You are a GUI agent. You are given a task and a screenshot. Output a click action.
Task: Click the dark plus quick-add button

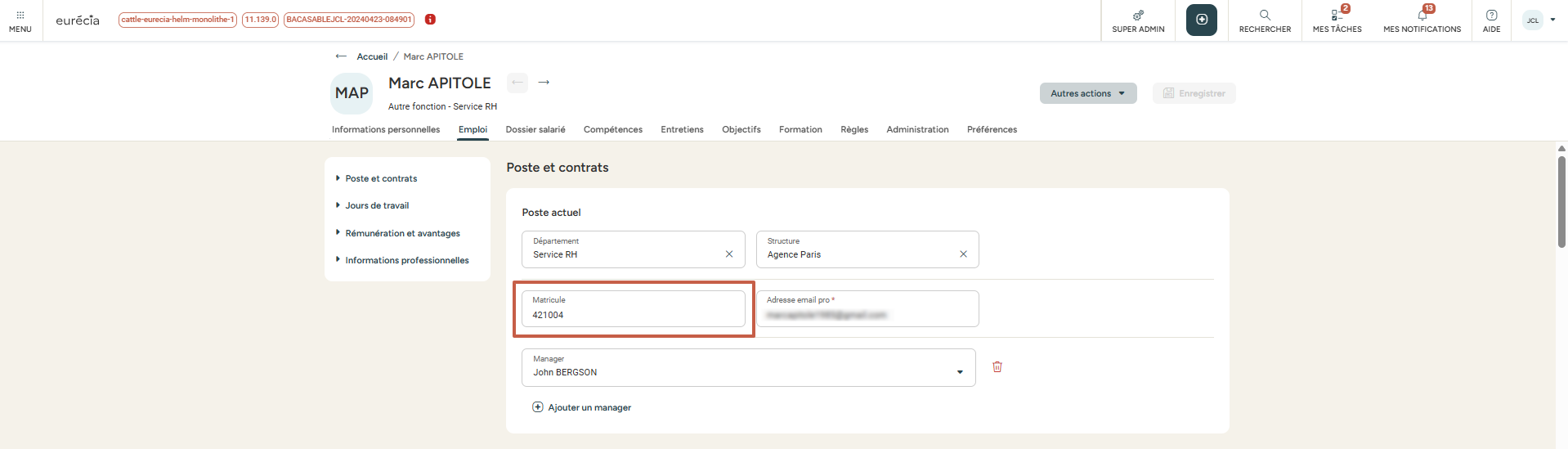pyautogui.click(x=1201, y=20)
